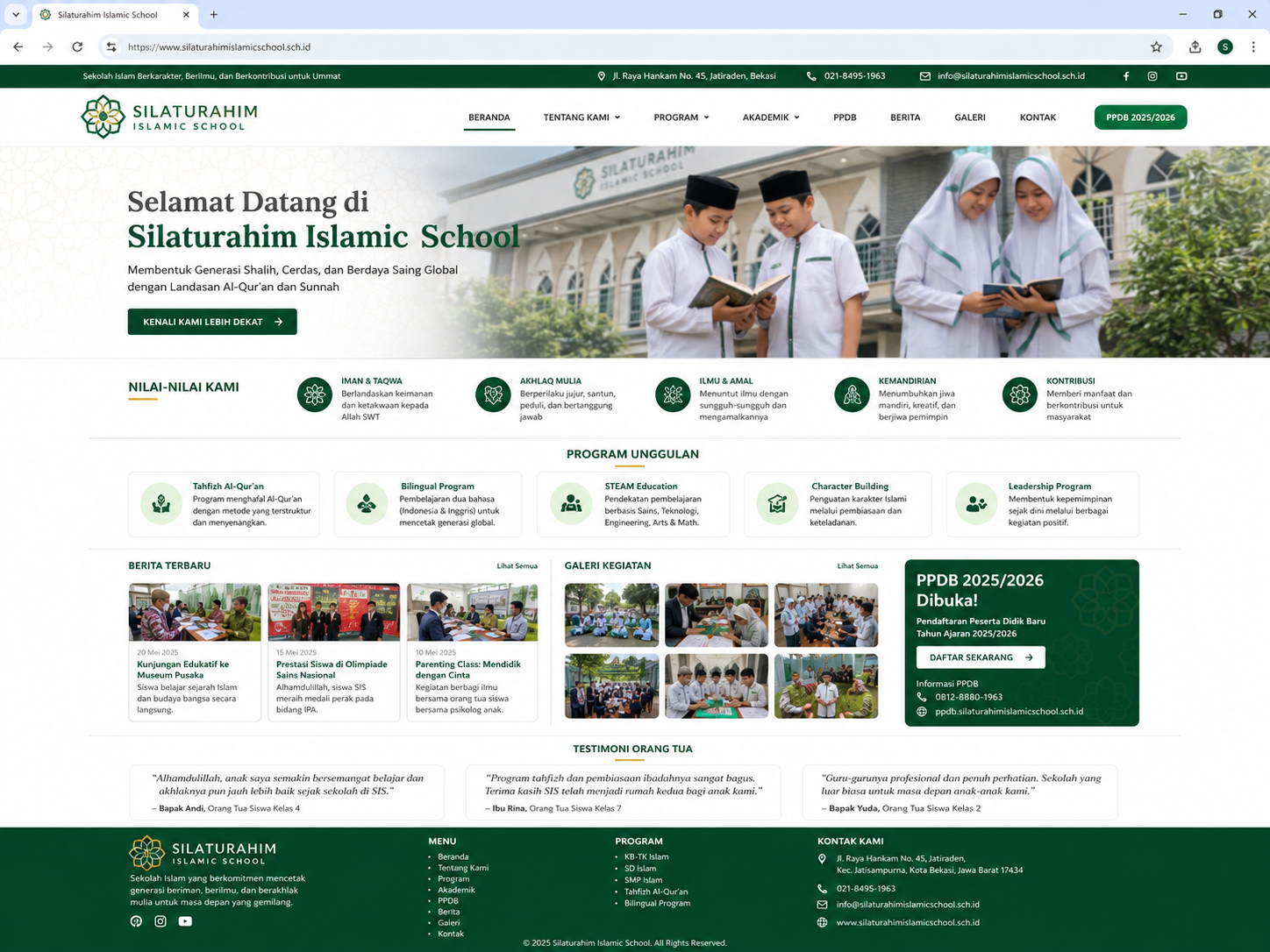Open the PPDB menu item
This screenshot has height=952, width=1270.
click(x=845, y=117)
